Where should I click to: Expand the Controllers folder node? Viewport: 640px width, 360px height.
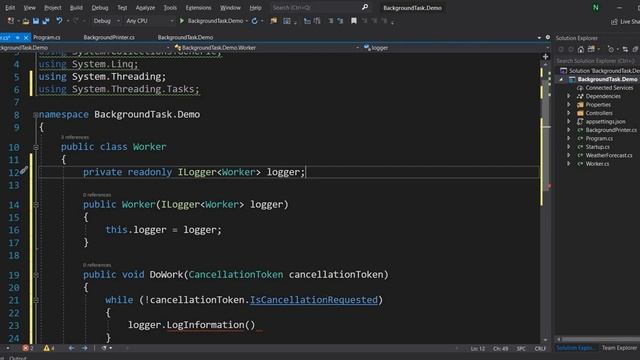click(x=569, y=113)
